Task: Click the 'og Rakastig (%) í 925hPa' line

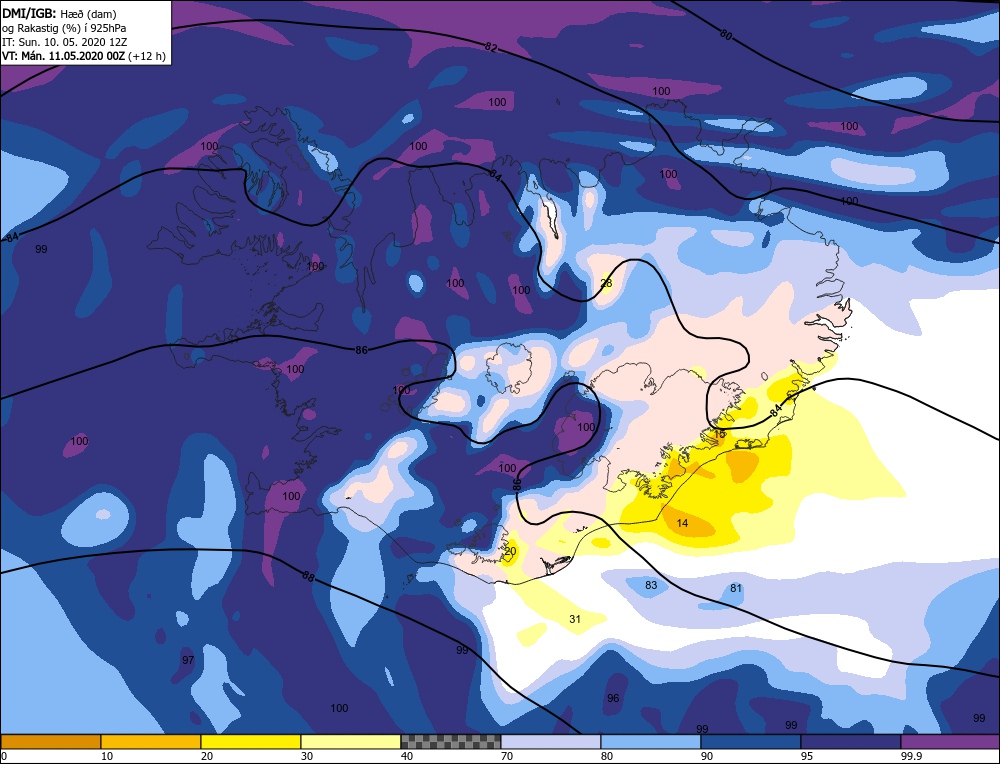Action: point(64,28)
